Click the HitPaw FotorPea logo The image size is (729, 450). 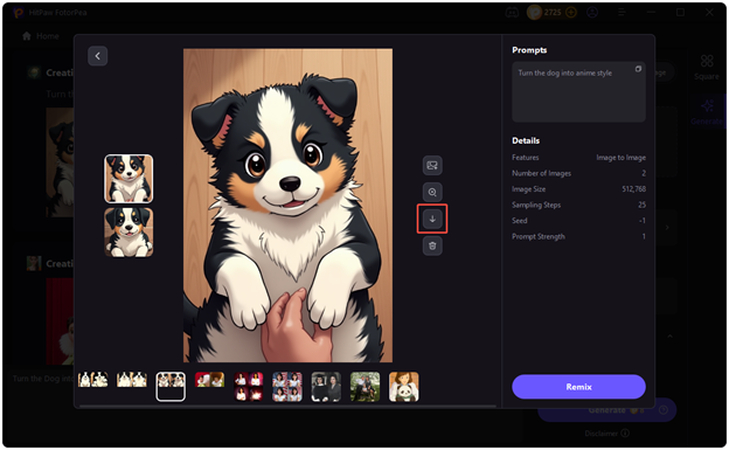point(18,13)
